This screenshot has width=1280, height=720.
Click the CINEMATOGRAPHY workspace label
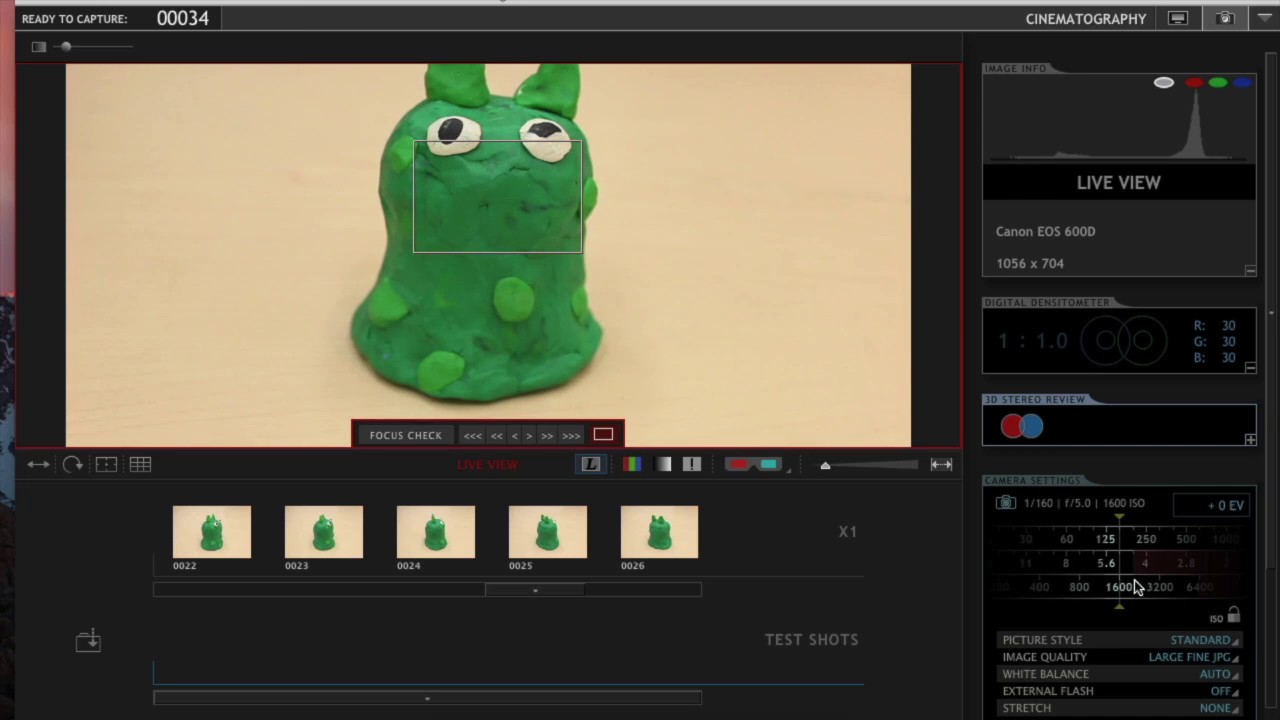pyautogui.click(x=1085, y=19)
